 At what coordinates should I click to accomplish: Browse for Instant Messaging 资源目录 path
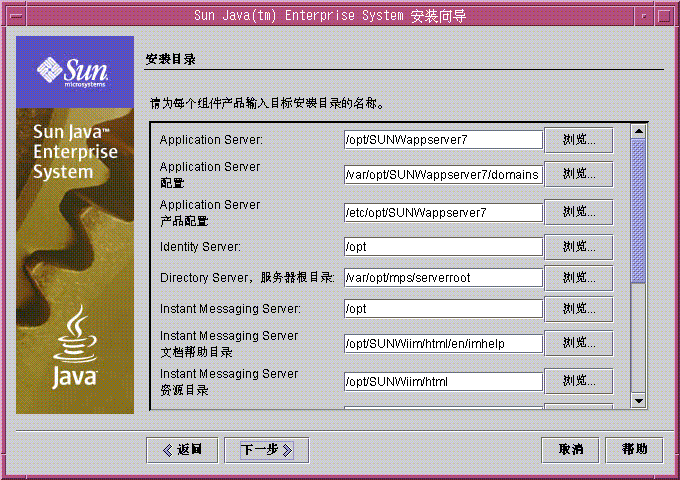point(579,381)
